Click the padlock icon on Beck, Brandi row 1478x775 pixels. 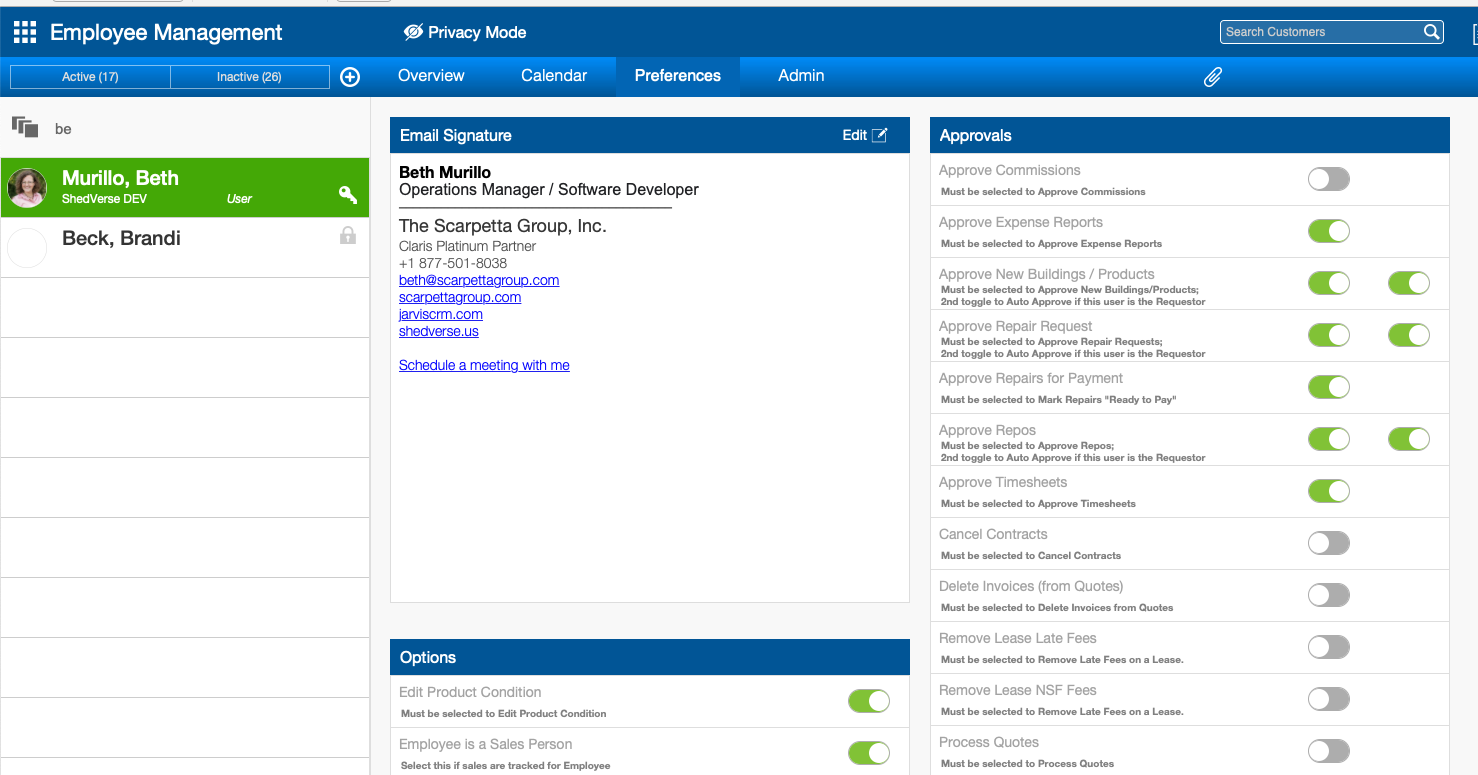(348, 236)
